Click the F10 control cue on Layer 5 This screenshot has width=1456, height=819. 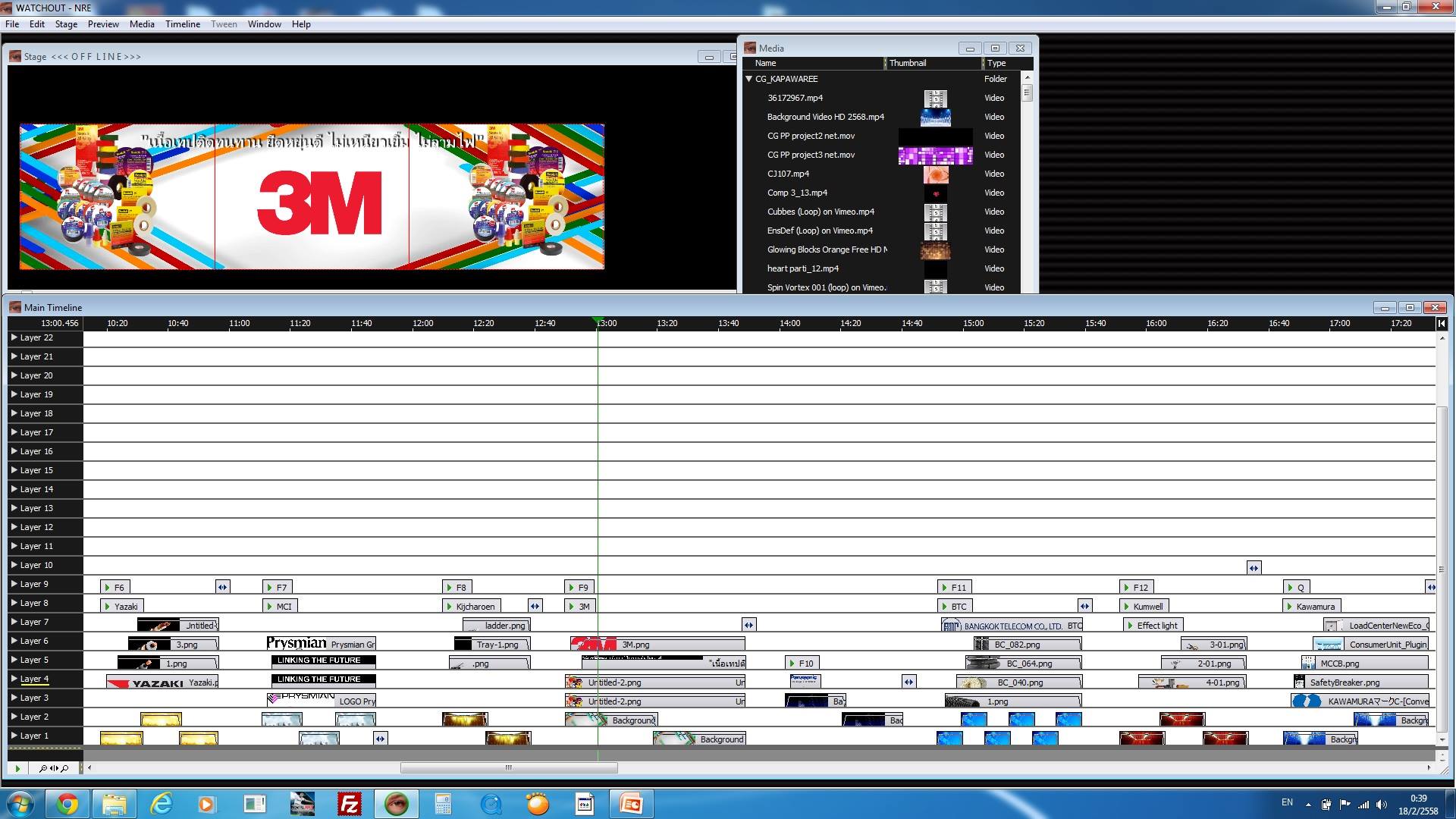[x=802, y=663]
